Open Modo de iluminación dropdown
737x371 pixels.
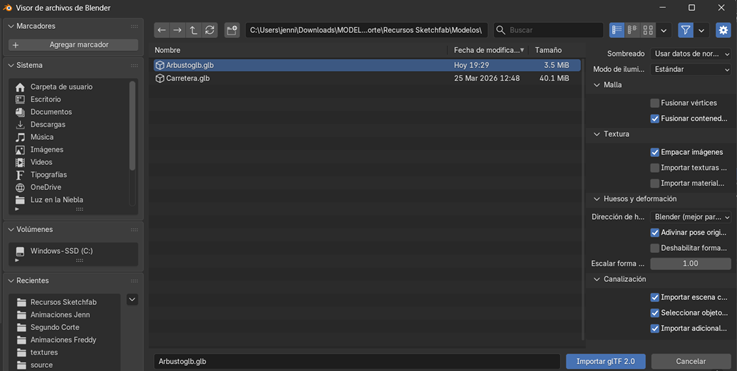(690, 69)
